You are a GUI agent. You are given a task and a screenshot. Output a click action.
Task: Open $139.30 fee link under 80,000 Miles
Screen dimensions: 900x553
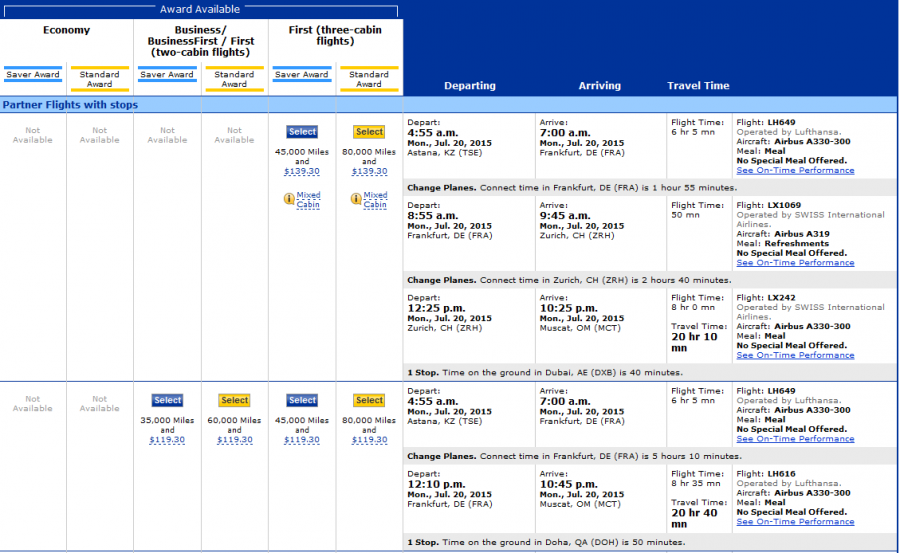click(369, 172)
